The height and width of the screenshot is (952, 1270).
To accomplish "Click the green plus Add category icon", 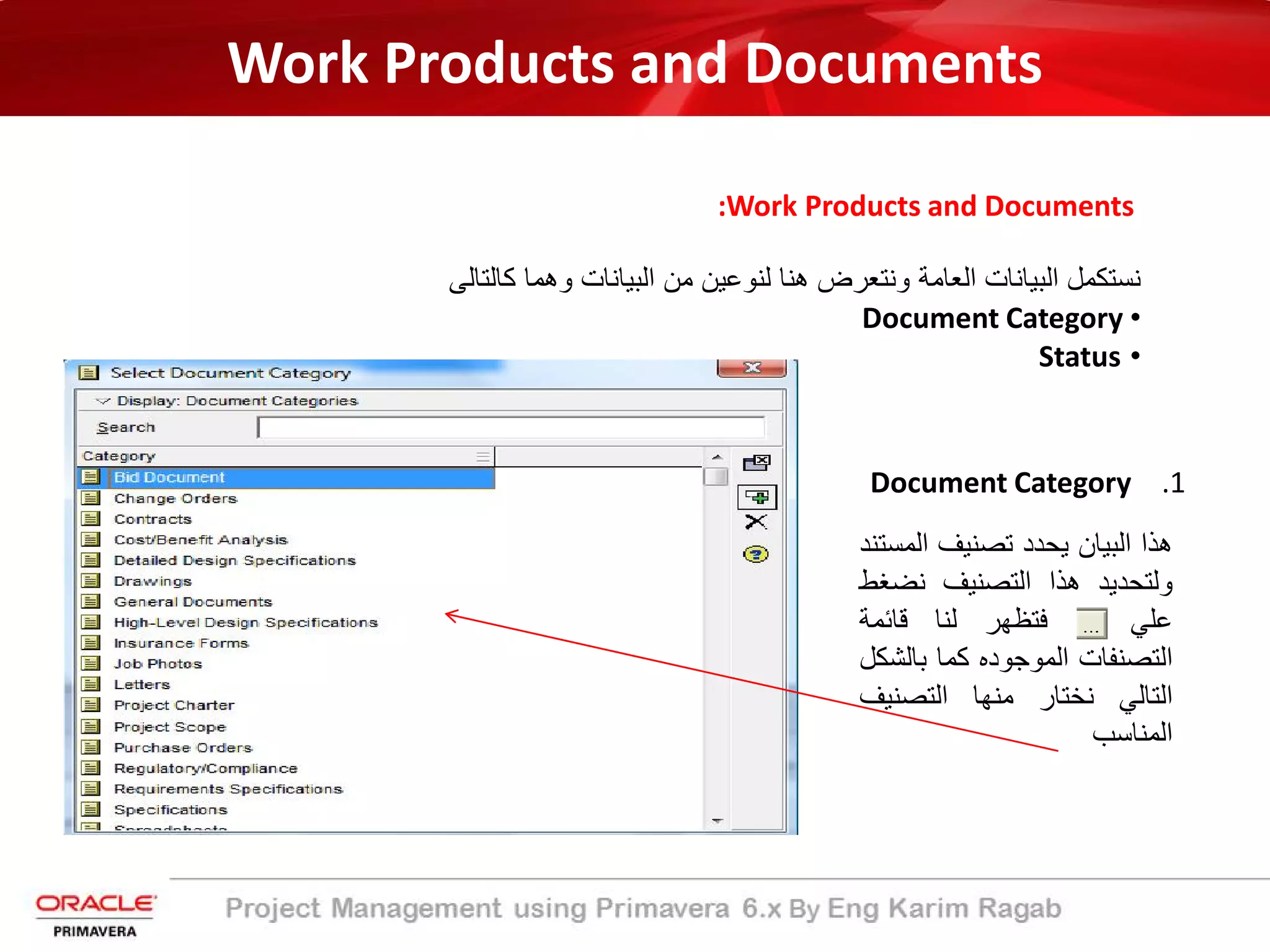I will point(757,496).
